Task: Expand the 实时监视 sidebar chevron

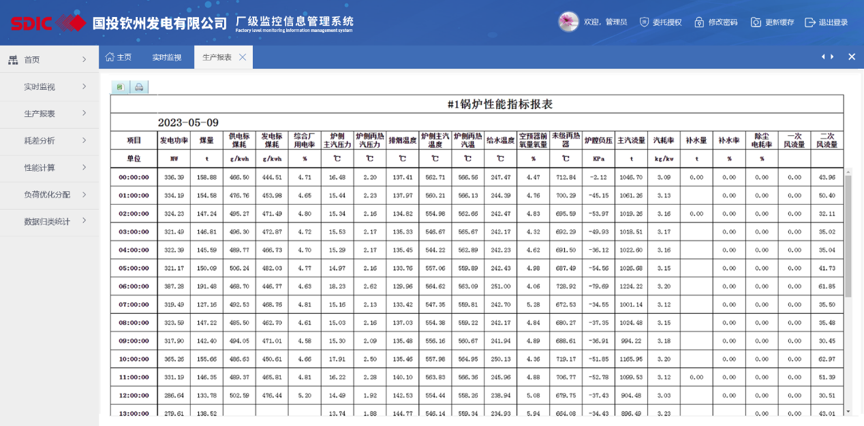Action: [x=84, y=87]
